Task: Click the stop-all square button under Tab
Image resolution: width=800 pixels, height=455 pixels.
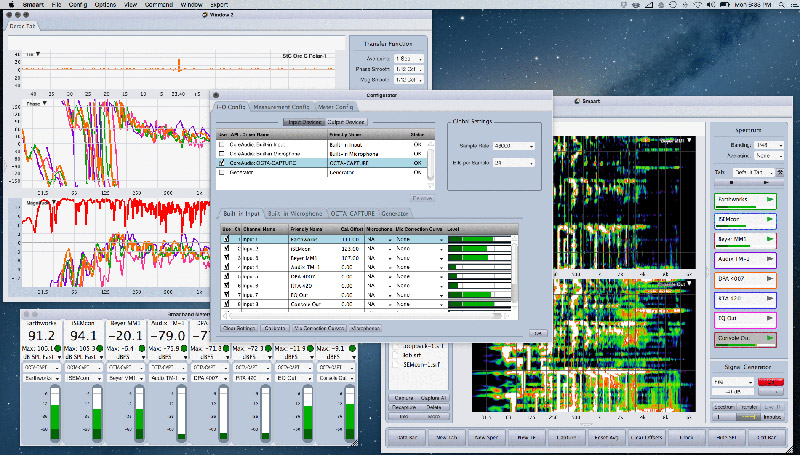Action: tap(731, 182)
